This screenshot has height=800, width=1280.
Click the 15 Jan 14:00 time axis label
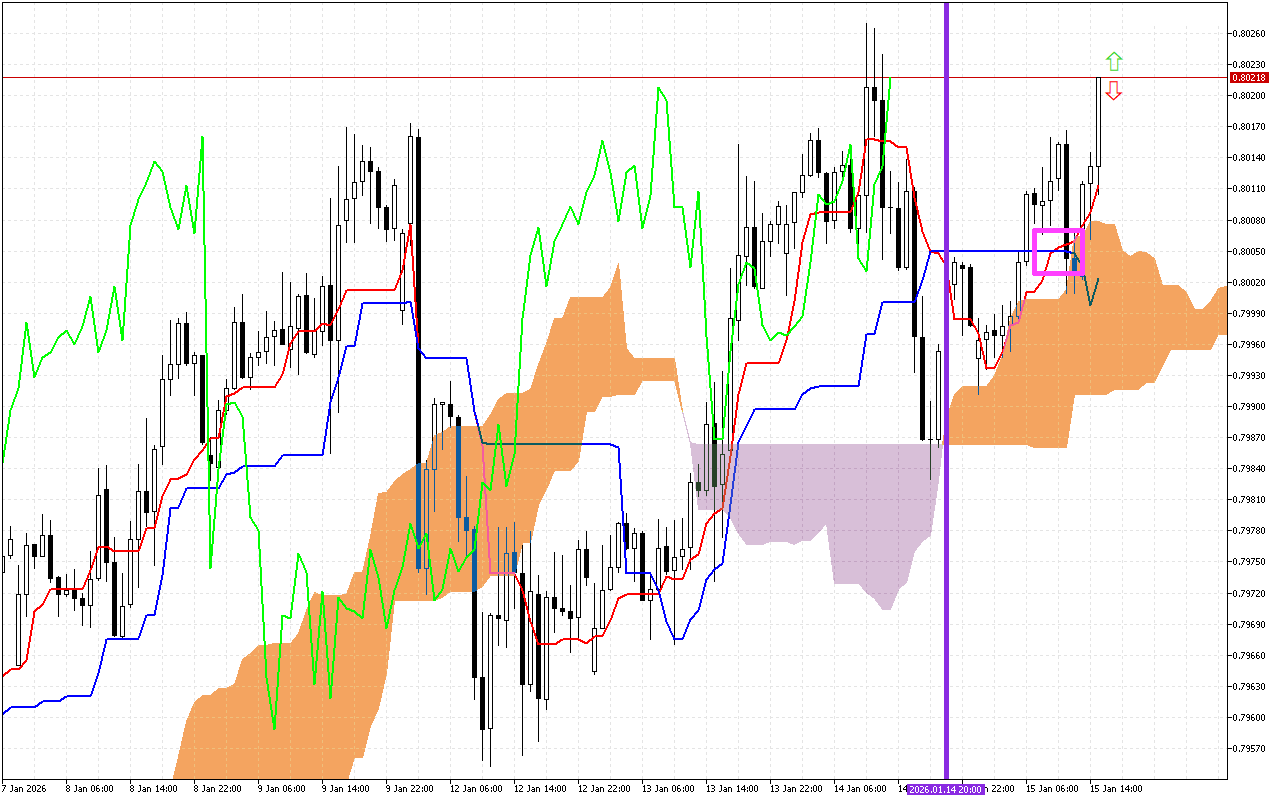click(x=1115, y=789)
